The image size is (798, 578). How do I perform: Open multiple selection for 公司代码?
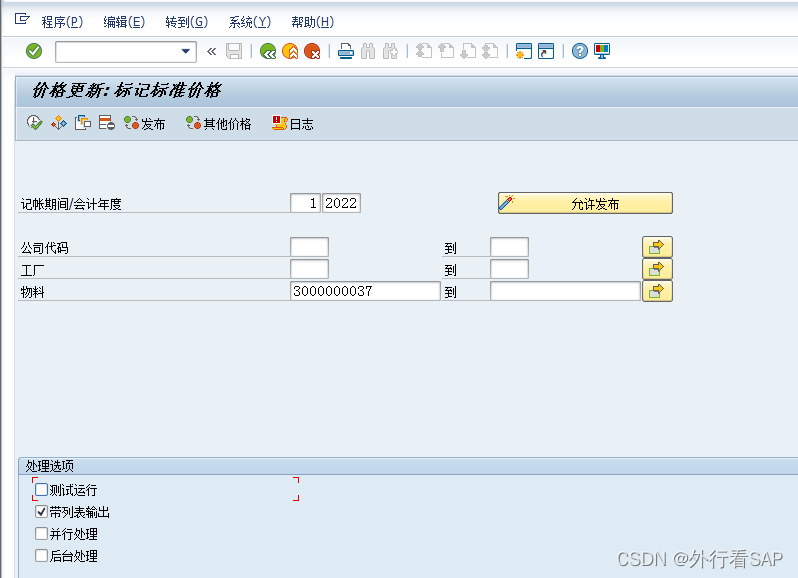[657, 247]
